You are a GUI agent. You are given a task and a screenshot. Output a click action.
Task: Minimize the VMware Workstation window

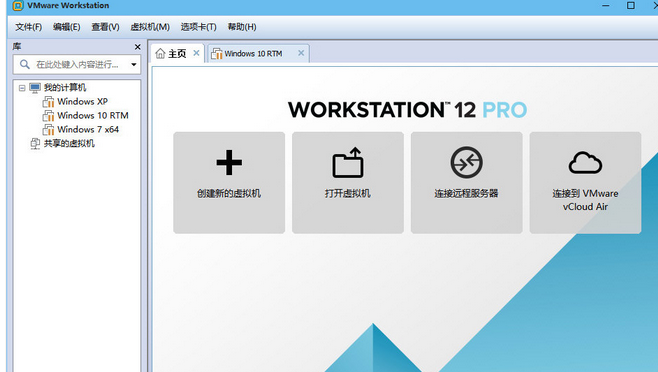pos(606,5)
